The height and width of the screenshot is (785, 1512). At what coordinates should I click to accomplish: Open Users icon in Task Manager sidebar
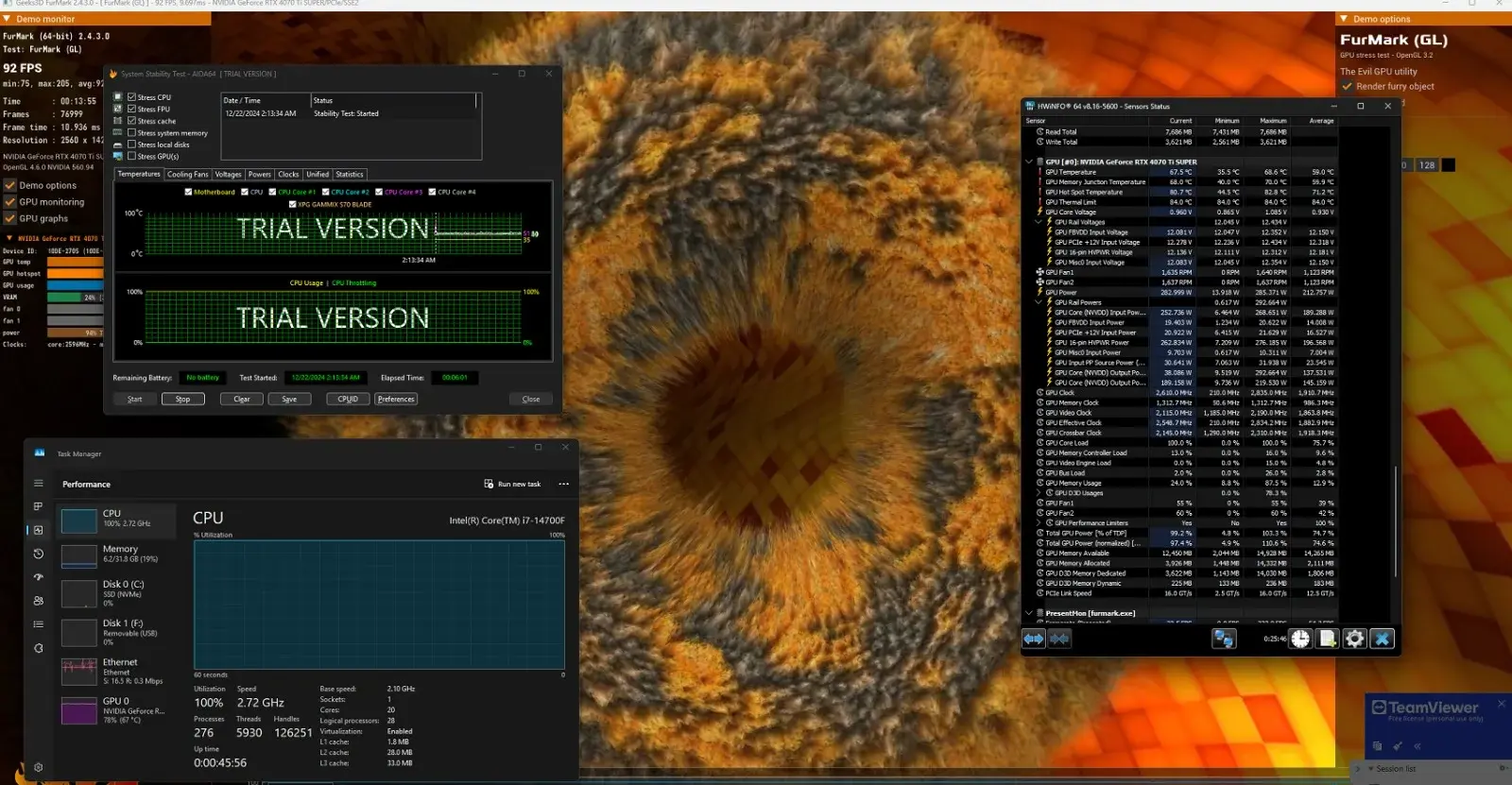click(x=39, y=601)
